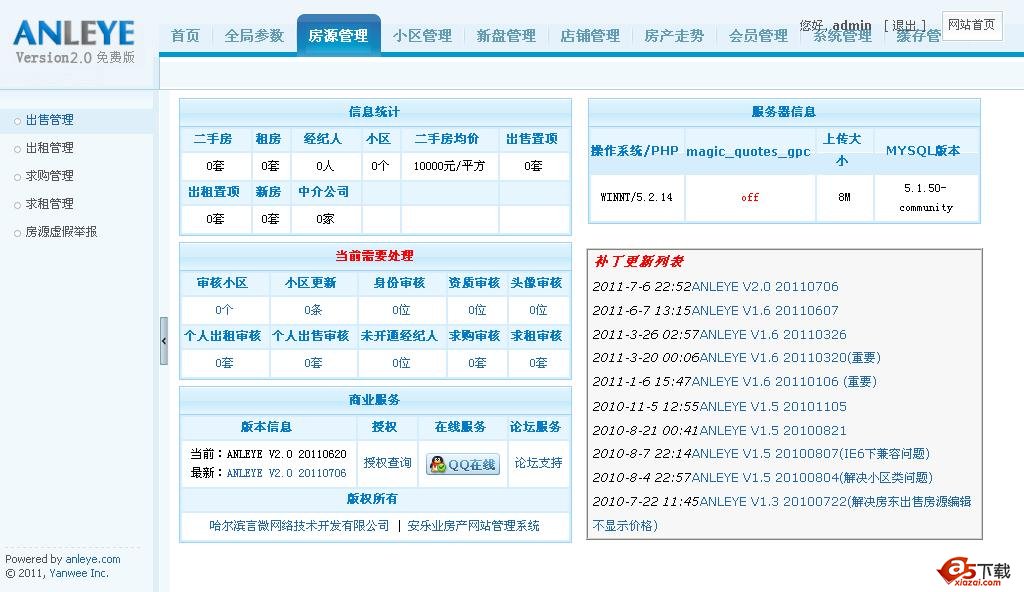
Task: Click the magic_quotes_gpc off value
Action: 750,197
